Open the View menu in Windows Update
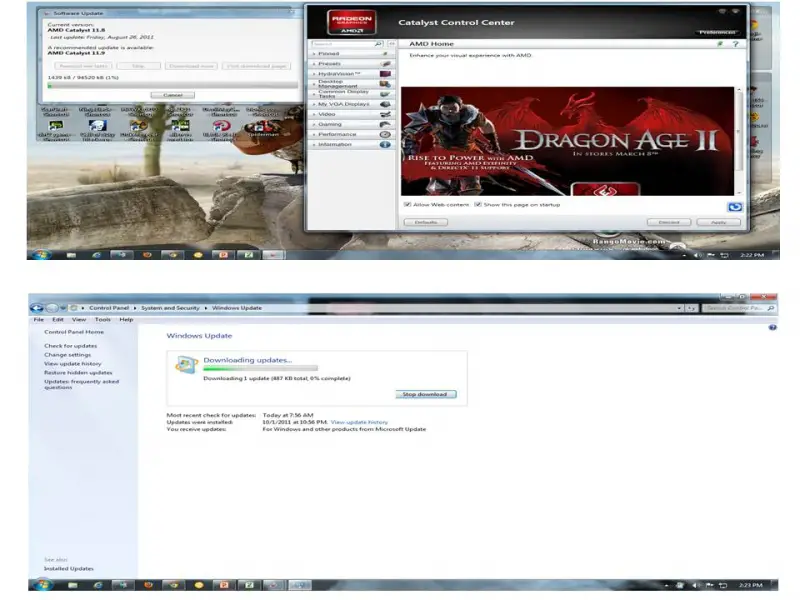 coord(79,319)
